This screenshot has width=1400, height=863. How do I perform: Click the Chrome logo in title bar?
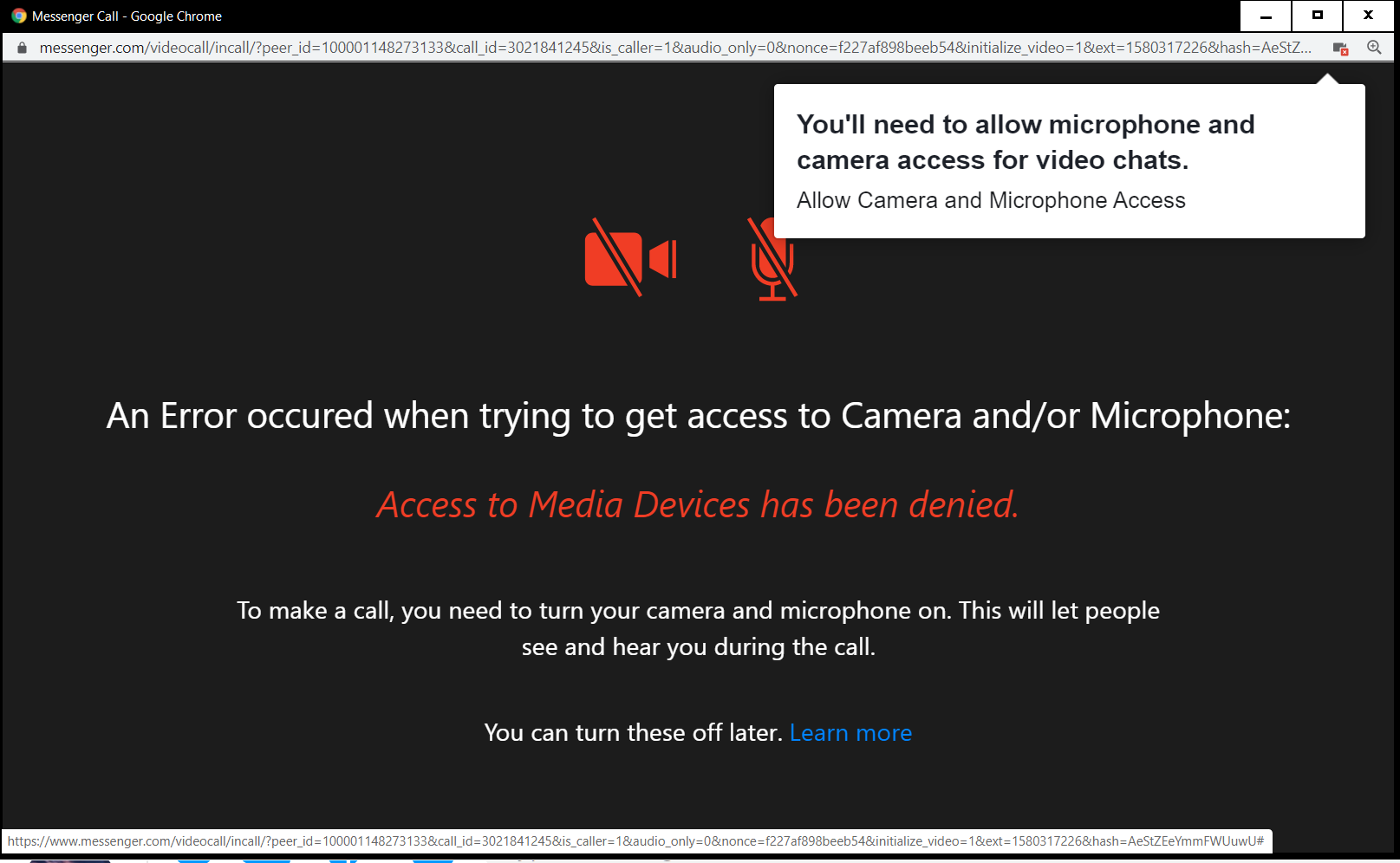pyautogui.click(x=18, y=16)
